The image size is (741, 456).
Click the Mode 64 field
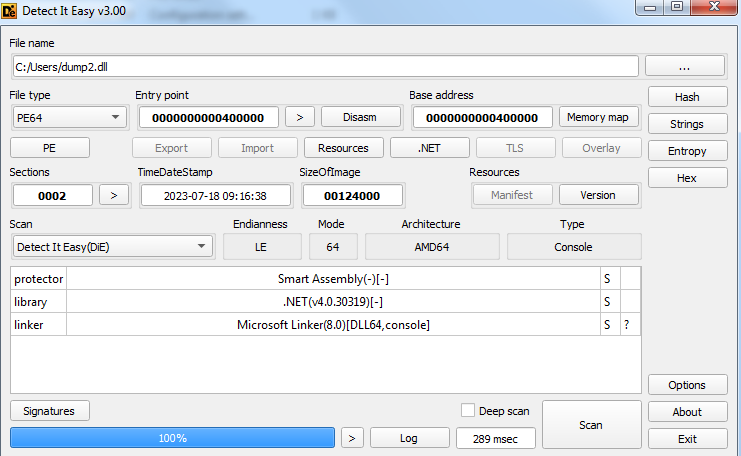point(333,247)
